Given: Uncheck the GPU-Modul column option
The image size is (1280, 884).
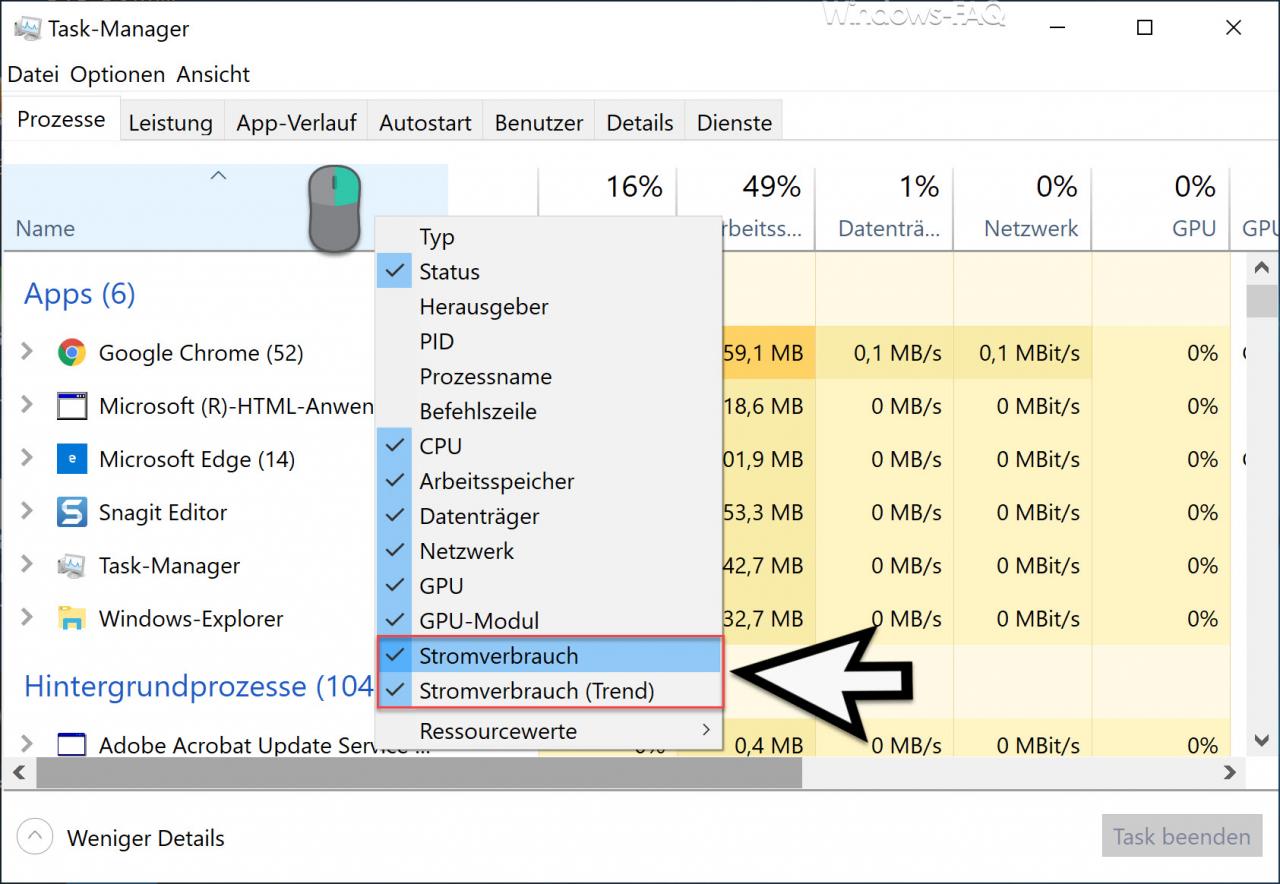Looking at the screenshot, I should click(548, 621).
